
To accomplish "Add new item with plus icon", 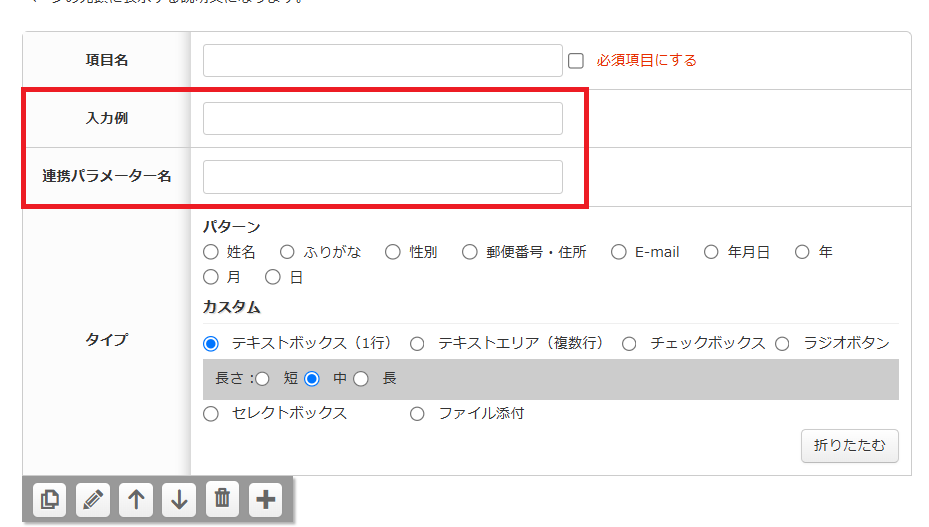I will click(265, 499).
